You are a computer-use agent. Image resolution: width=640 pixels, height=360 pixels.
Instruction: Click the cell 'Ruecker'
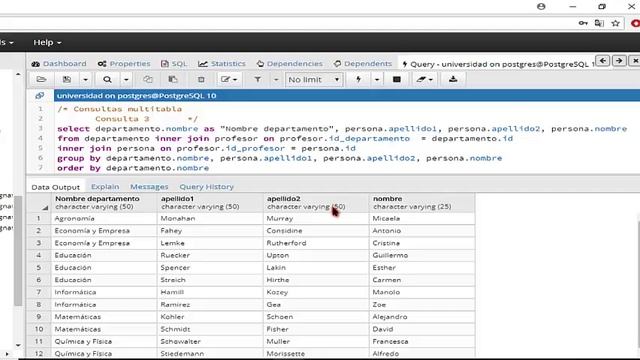coord(210,255)
